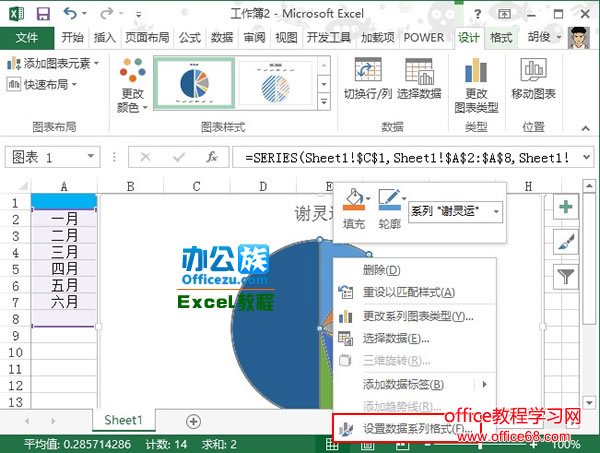The height and width of the screenshot is (453, 600).
Task: Open the 公式 tab
Action: (x=190, y=37)
